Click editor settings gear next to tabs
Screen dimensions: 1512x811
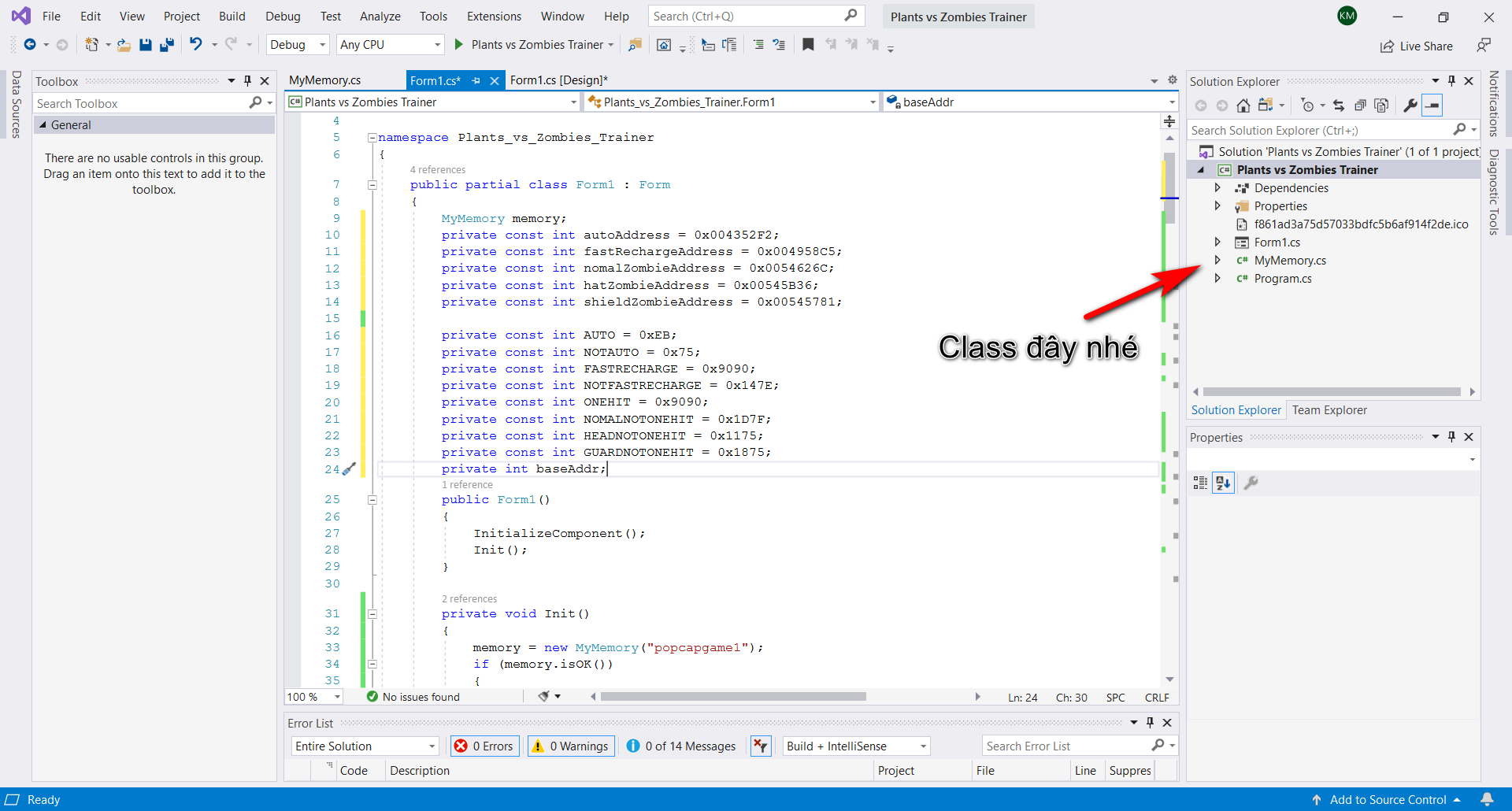[x=1172, y=80]
